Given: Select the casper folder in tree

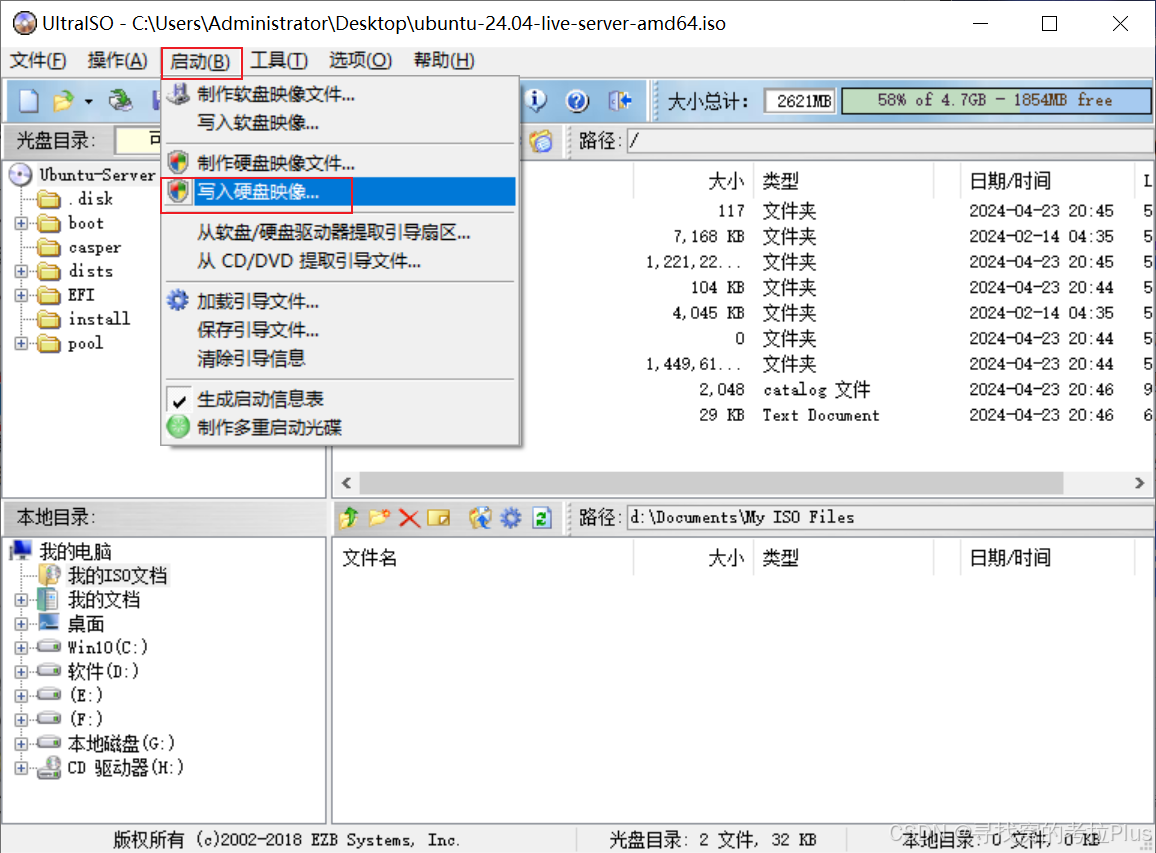Looking at the screenshot, I should [94, 248].
